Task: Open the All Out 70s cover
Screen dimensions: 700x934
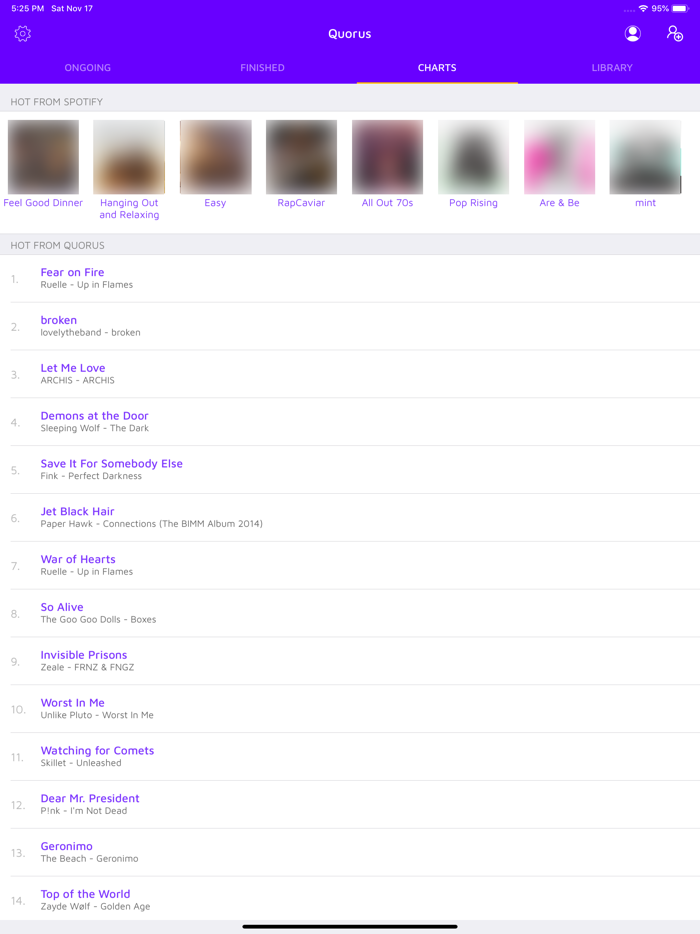Action: (x=387, y=157)
